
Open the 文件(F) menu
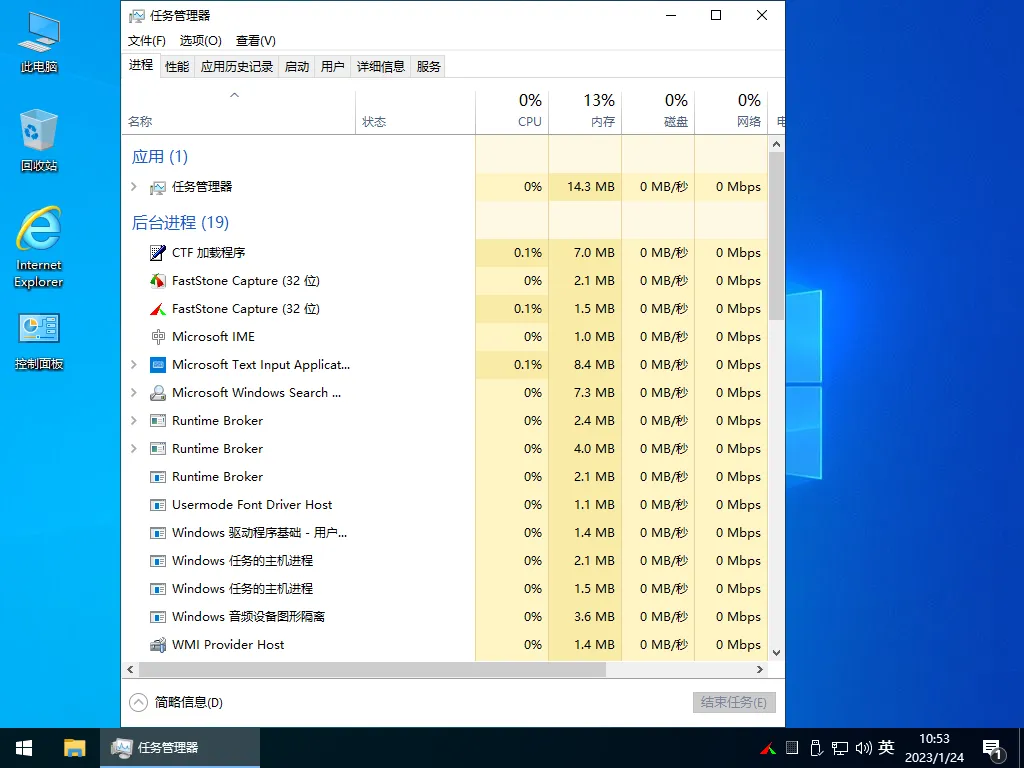(x=147, y=40)
